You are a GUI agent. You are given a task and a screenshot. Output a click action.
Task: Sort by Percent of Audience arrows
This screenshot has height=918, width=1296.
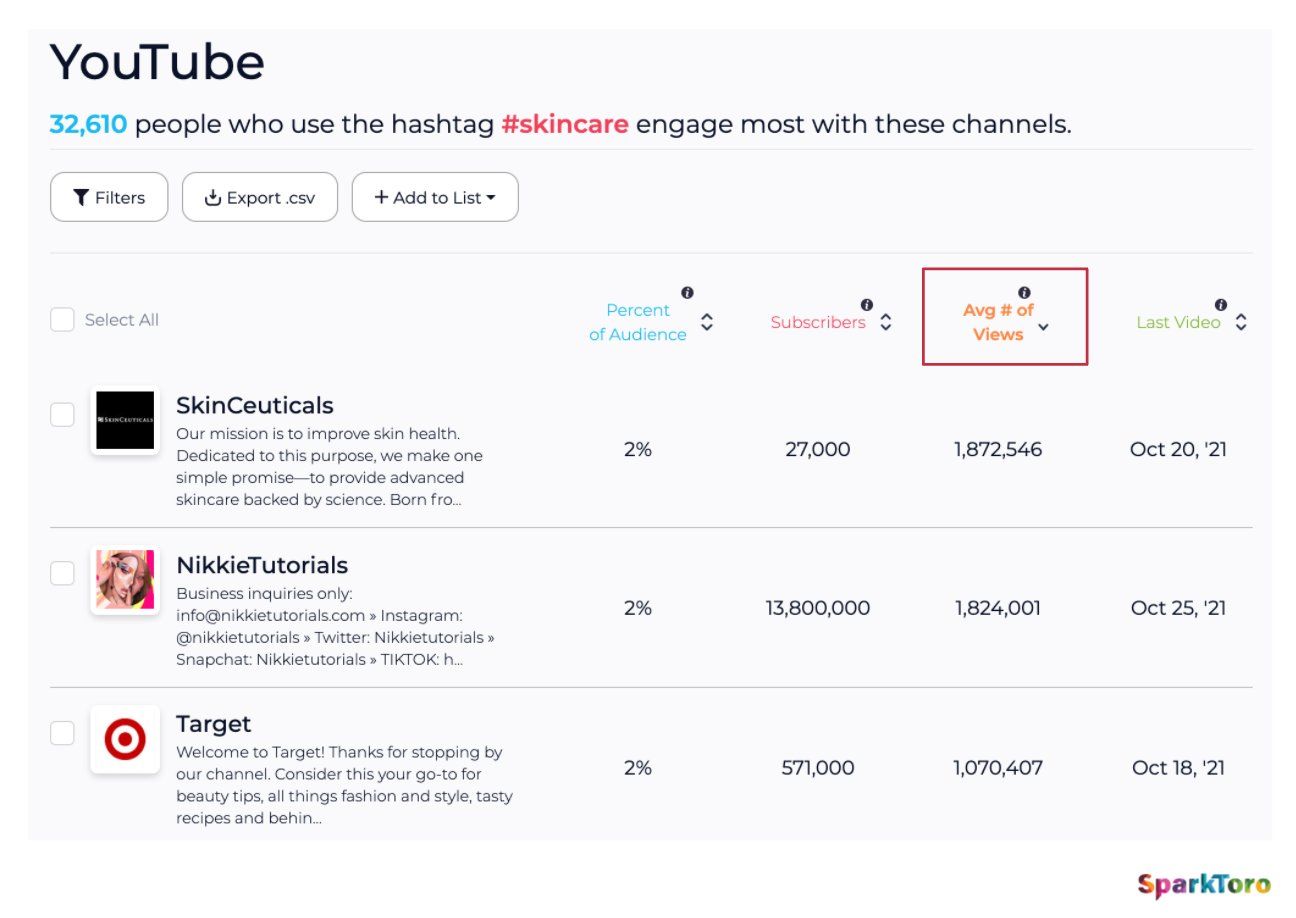[x=707, y=322]
